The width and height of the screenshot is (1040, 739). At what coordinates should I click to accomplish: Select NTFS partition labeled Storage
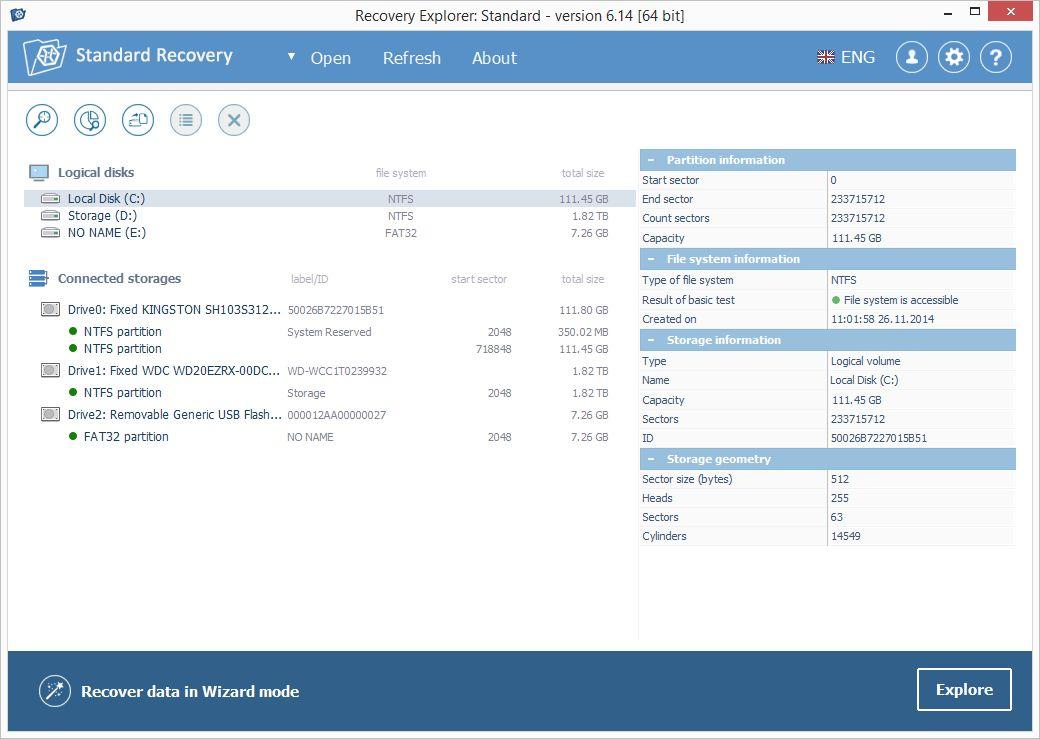329,393
